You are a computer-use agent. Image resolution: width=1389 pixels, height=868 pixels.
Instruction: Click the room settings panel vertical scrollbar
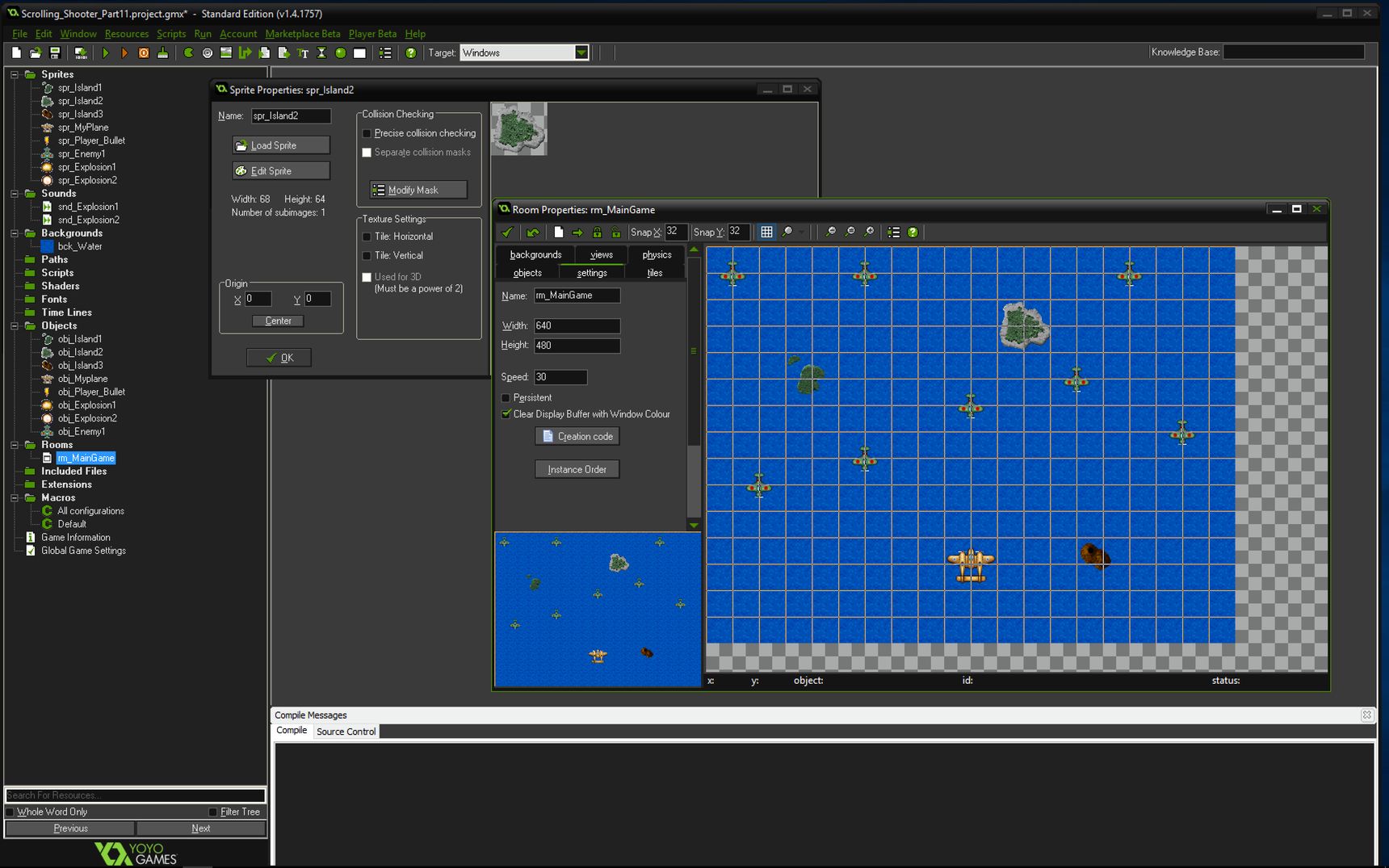pyautogui.click(x=694, y=350)
